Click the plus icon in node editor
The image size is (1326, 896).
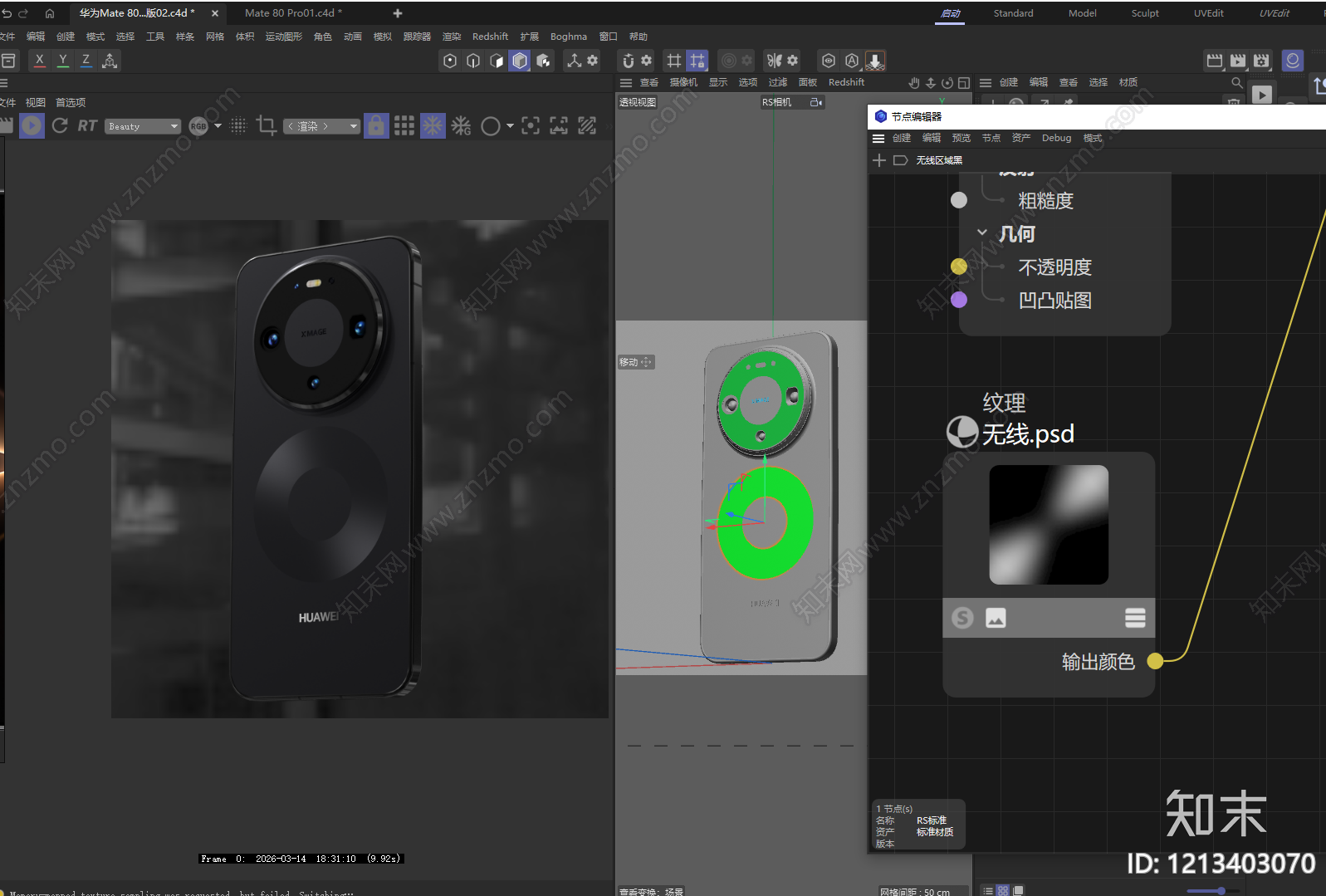879,160
